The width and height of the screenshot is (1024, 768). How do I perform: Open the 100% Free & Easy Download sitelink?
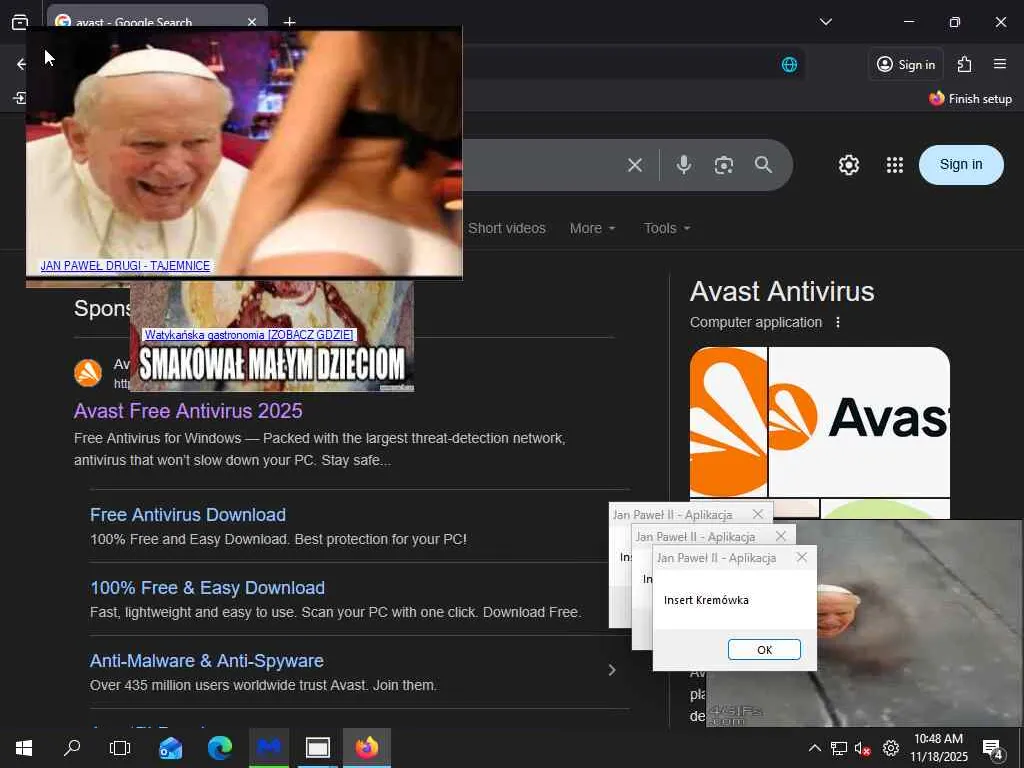pyautogui.click(x=208, y=588)
